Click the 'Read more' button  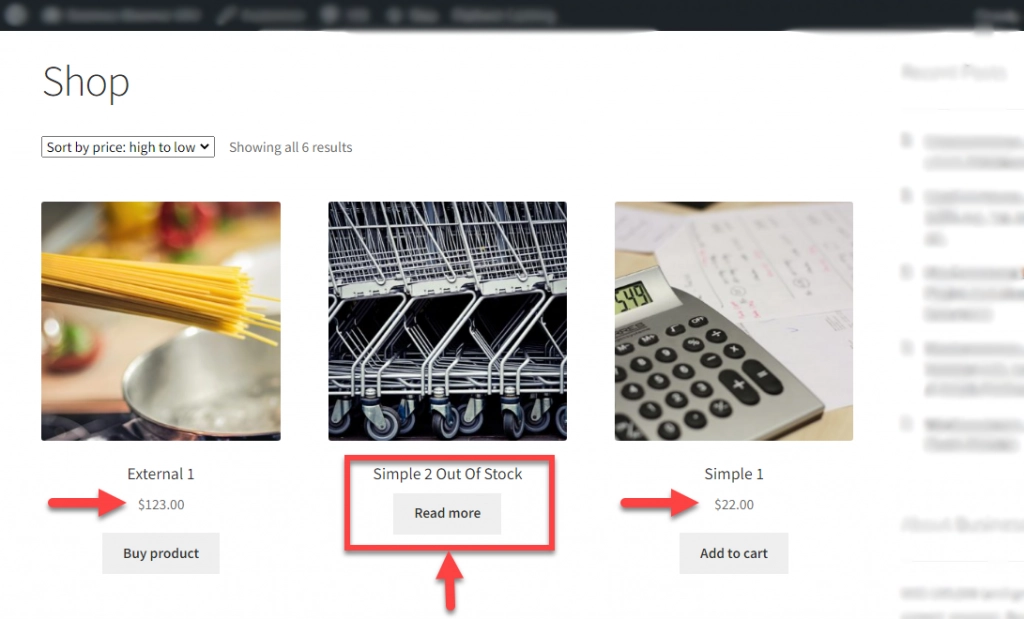447,513
